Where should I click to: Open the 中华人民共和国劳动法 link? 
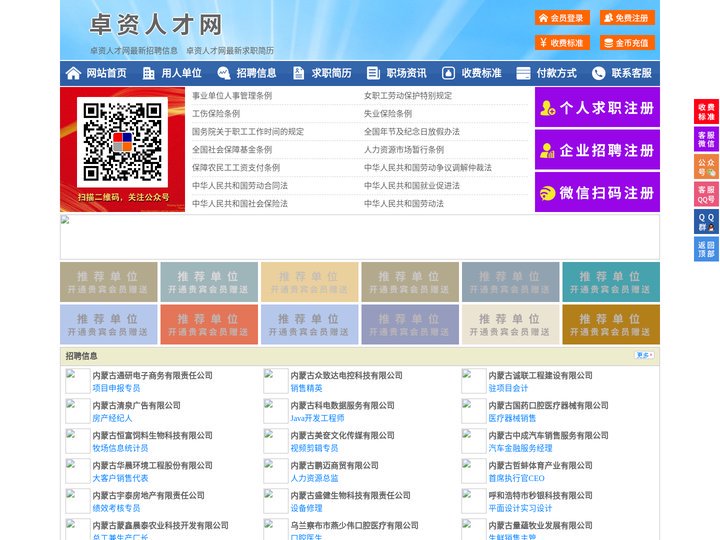pos(404,203)
